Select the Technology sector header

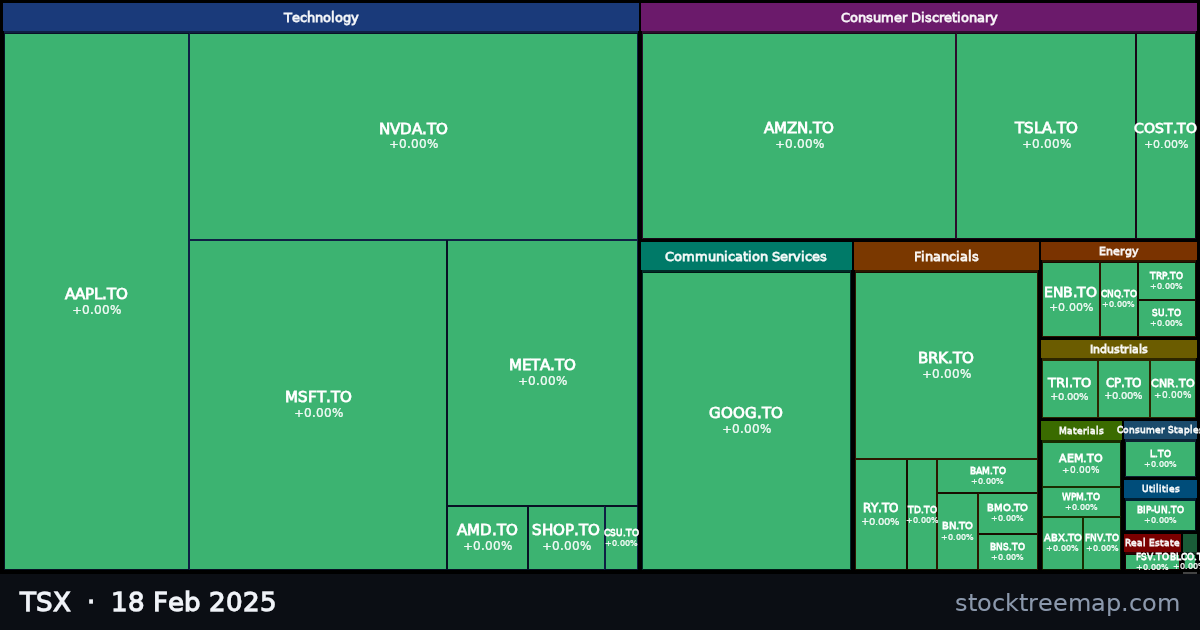pos(320,17)
